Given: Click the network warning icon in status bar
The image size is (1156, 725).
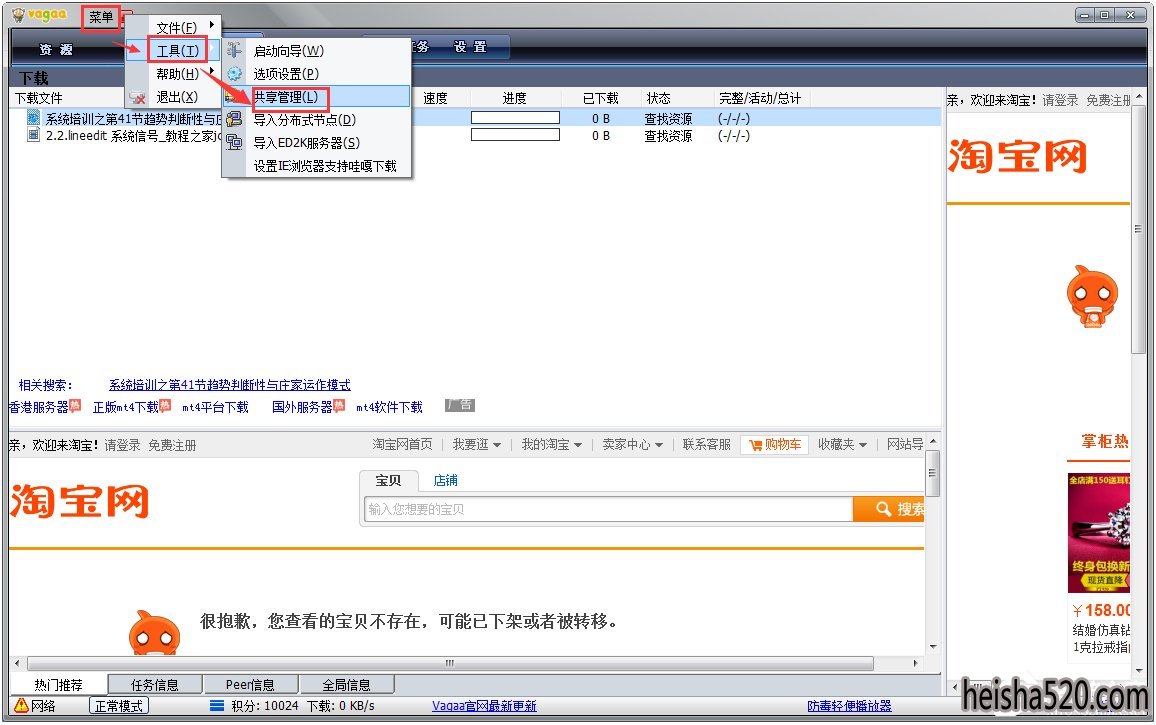Looking at the screenshot, I should click(21, 705).
